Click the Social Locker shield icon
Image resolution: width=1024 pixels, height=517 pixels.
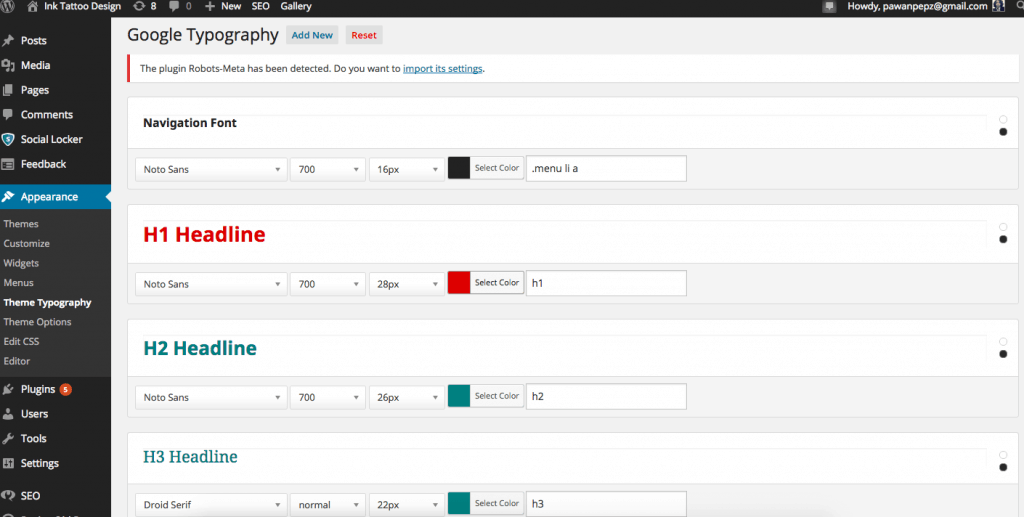(x=8, y=139)
